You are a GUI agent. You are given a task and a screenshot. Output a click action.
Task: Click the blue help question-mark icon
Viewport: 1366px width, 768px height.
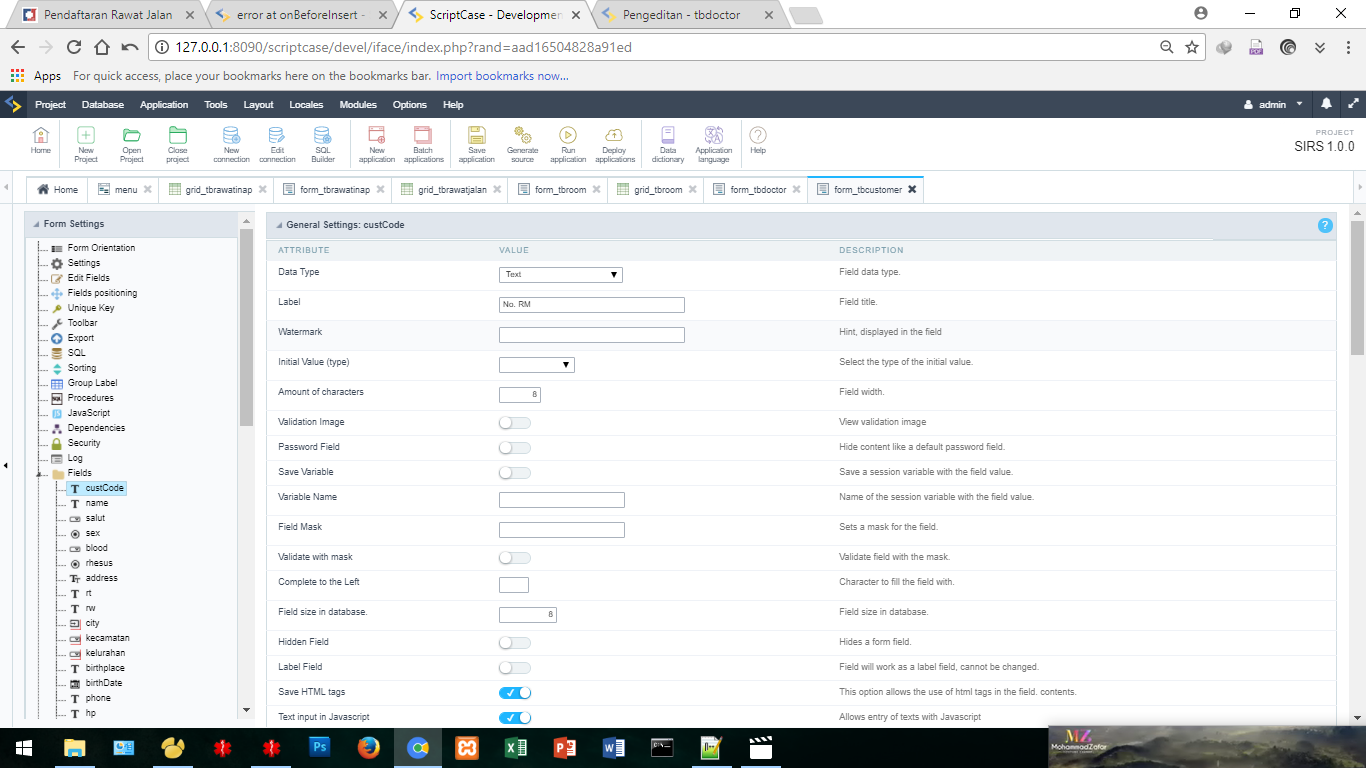pyautogui.click(x=1325, y=225)
